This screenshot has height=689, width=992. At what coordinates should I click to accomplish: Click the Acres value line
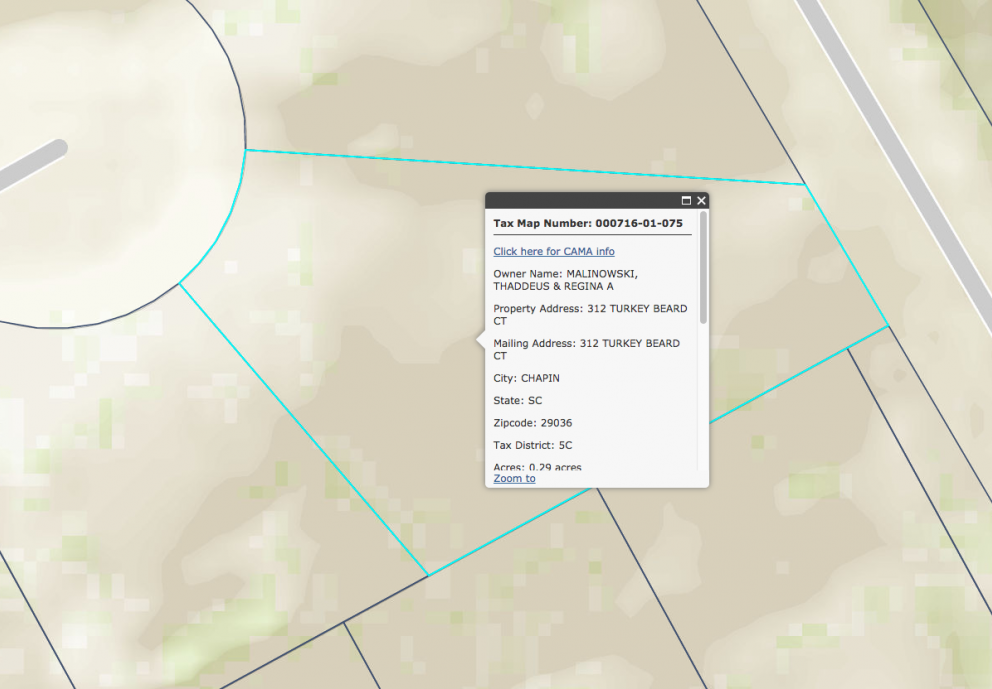click(537, 466)
